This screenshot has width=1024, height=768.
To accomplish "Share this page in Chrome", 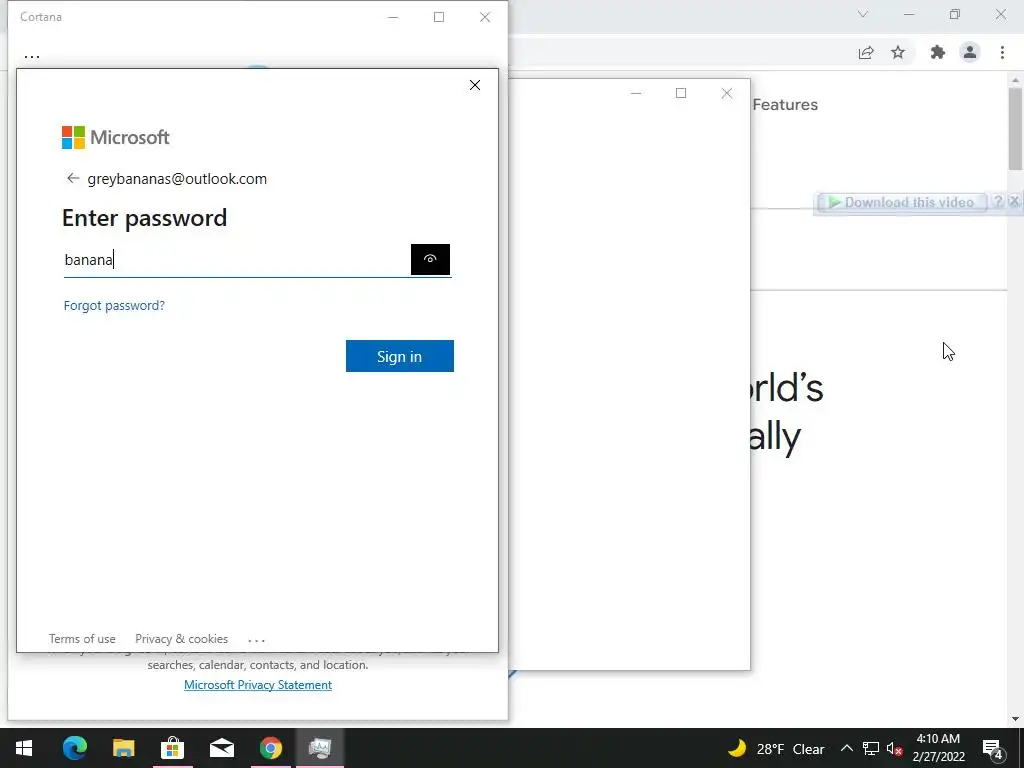I will click(x=866, y=52).
